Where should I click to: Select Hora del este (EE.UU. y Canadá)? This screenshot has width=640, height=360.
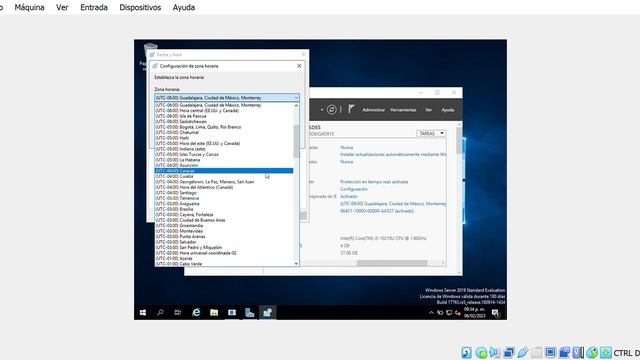coord(224,143)
